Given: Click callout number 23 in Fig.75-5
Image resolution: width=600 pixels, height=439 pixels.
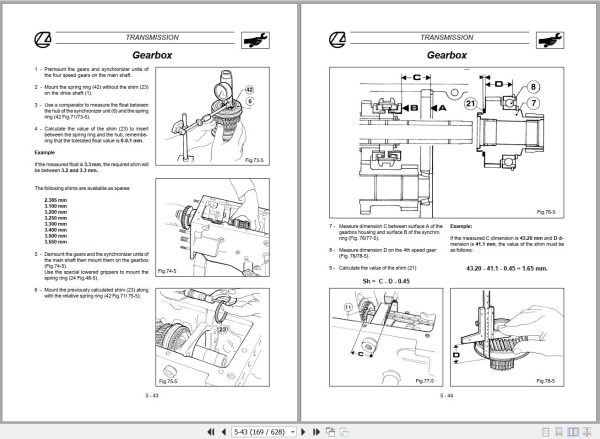Looking at the screenshot, I should click(222, 329).
